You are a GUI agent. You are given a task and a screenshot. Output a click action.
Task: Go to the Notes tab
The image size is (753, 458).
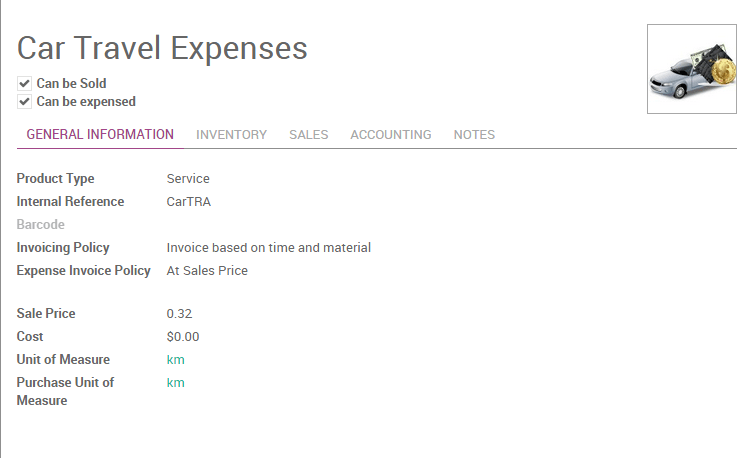point(474,135)
